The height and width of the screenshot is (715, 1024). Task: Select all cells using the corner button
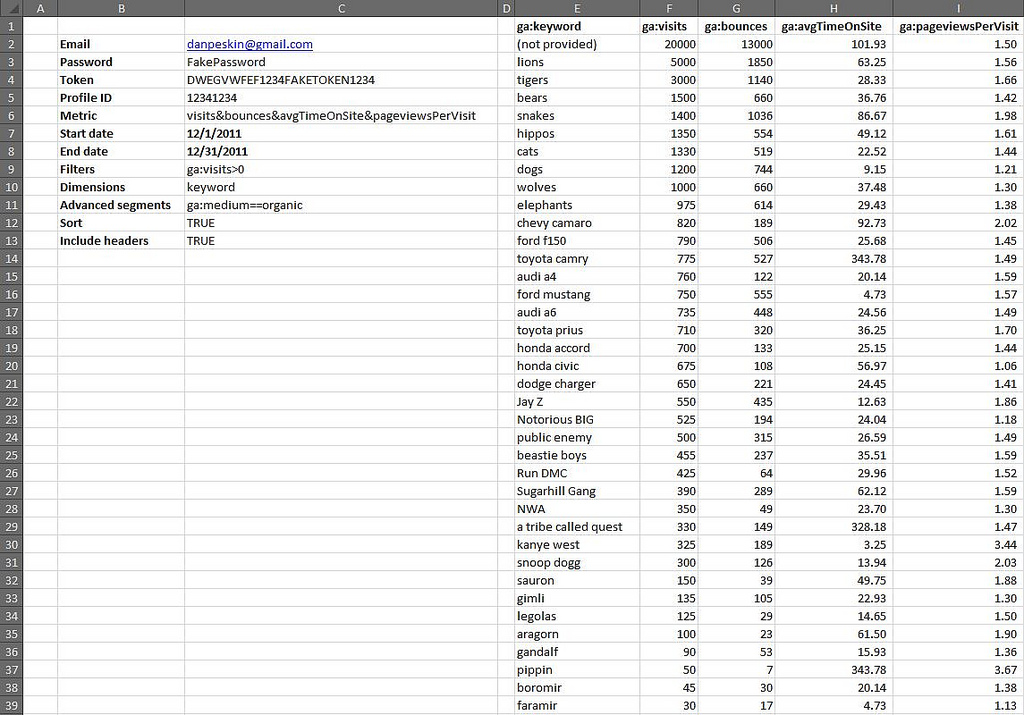(12, 8)
